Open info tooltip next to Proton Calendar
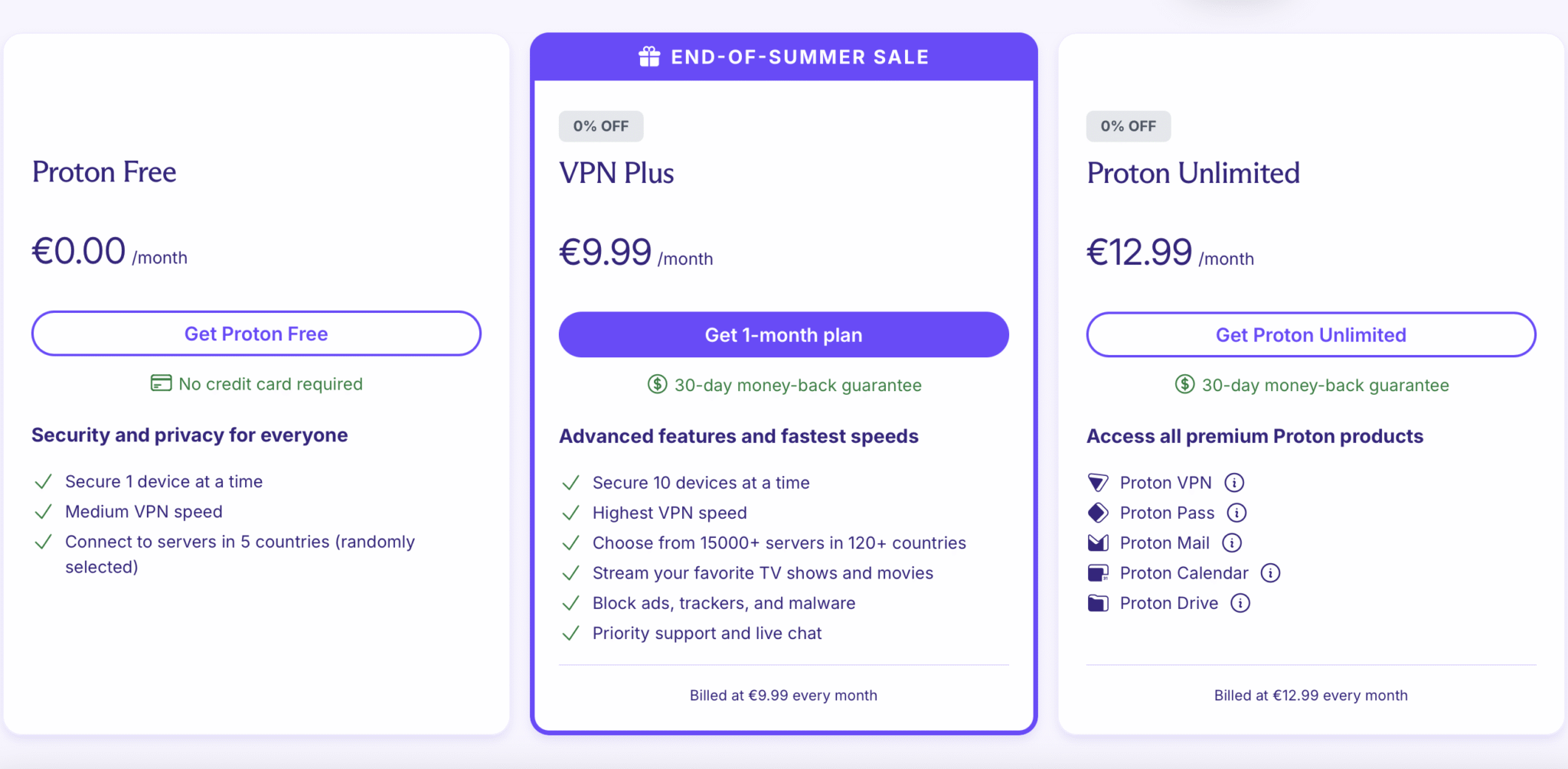 tap(1272, 572)
